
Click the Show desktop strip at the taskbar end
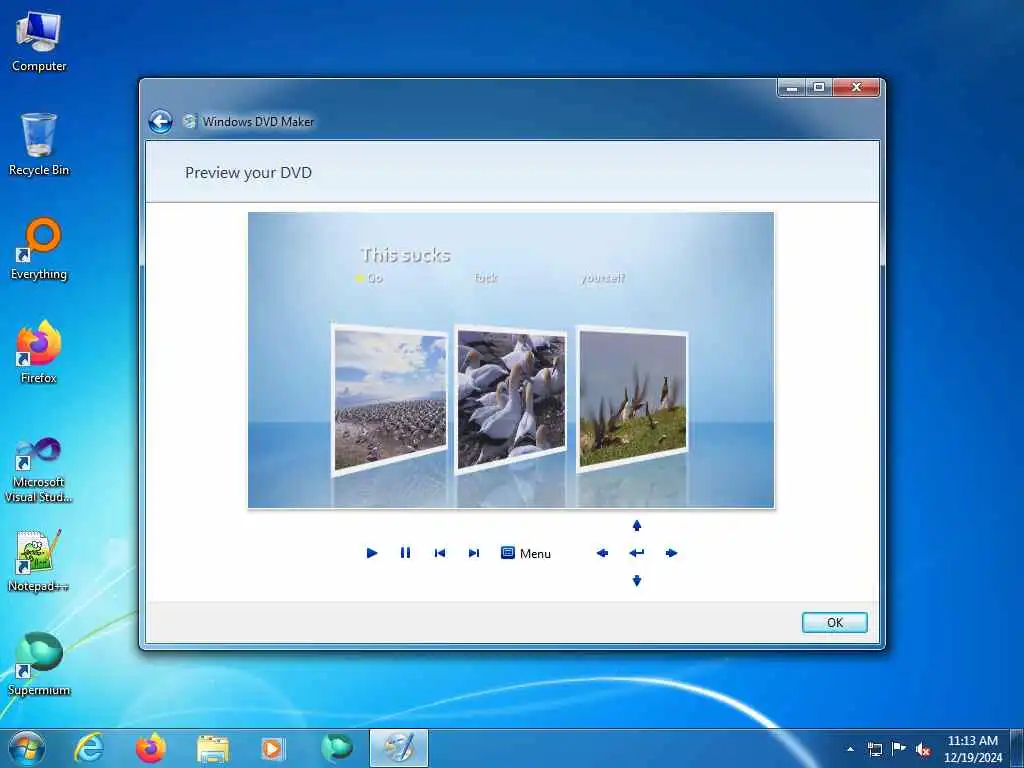[x=1017, y=748]
